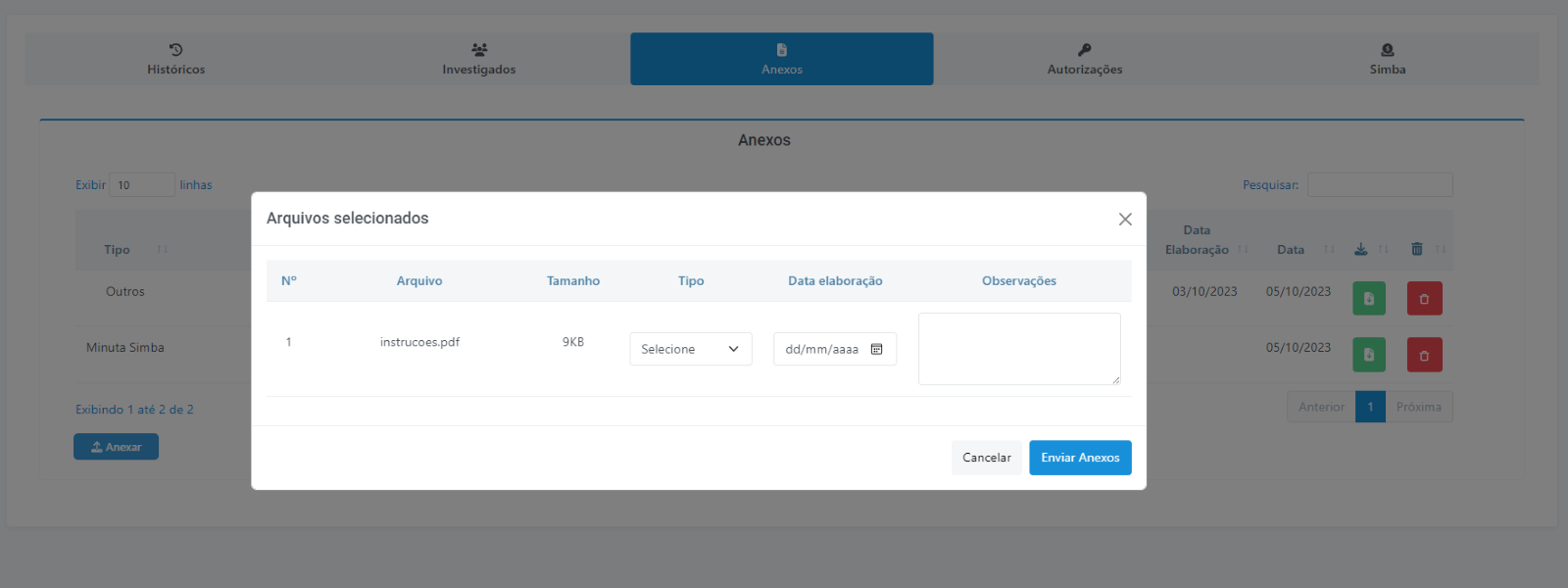Download the Outros row attachment
The image size is (1568, 588).
point(1369,298)
